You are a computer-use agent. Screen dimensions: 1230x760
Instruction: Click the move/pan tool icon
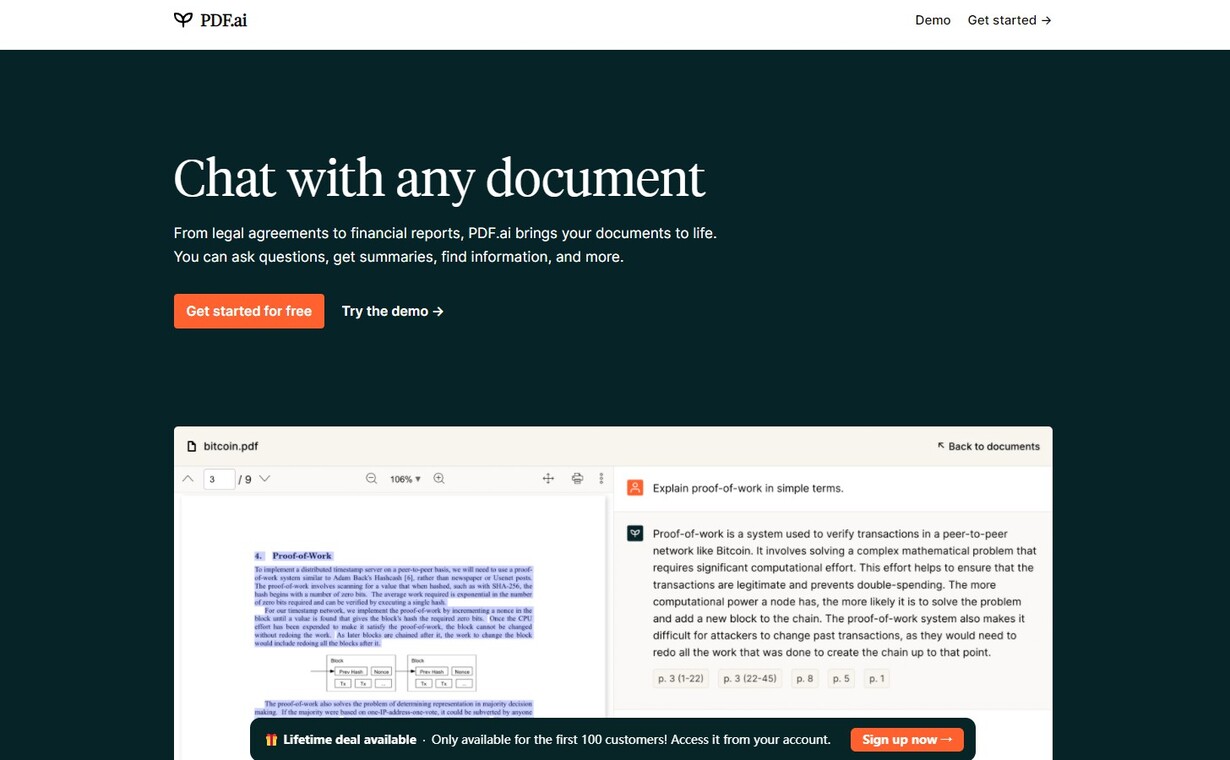pyautogui.click(x=548, y=479)
